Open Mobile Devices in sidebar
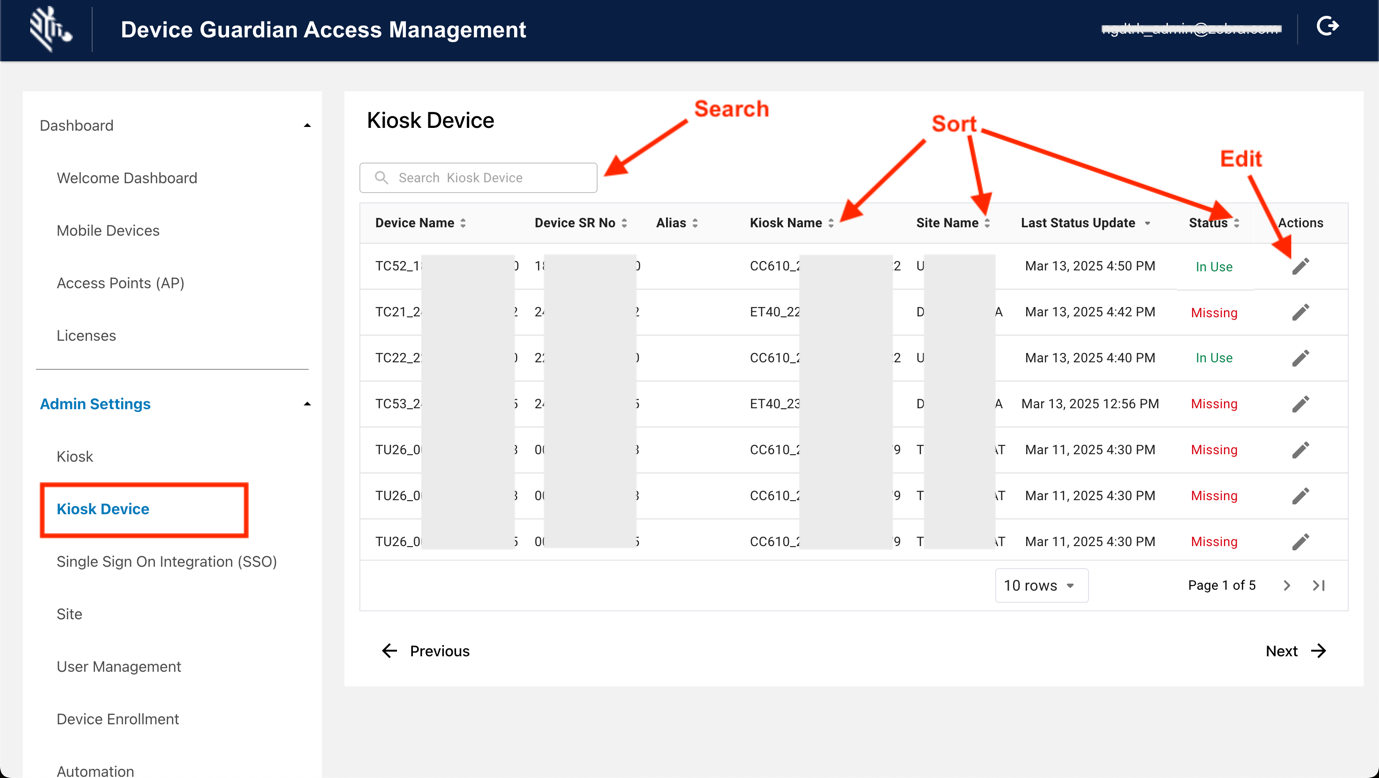 pyautogui.click(x=108, y=231)
